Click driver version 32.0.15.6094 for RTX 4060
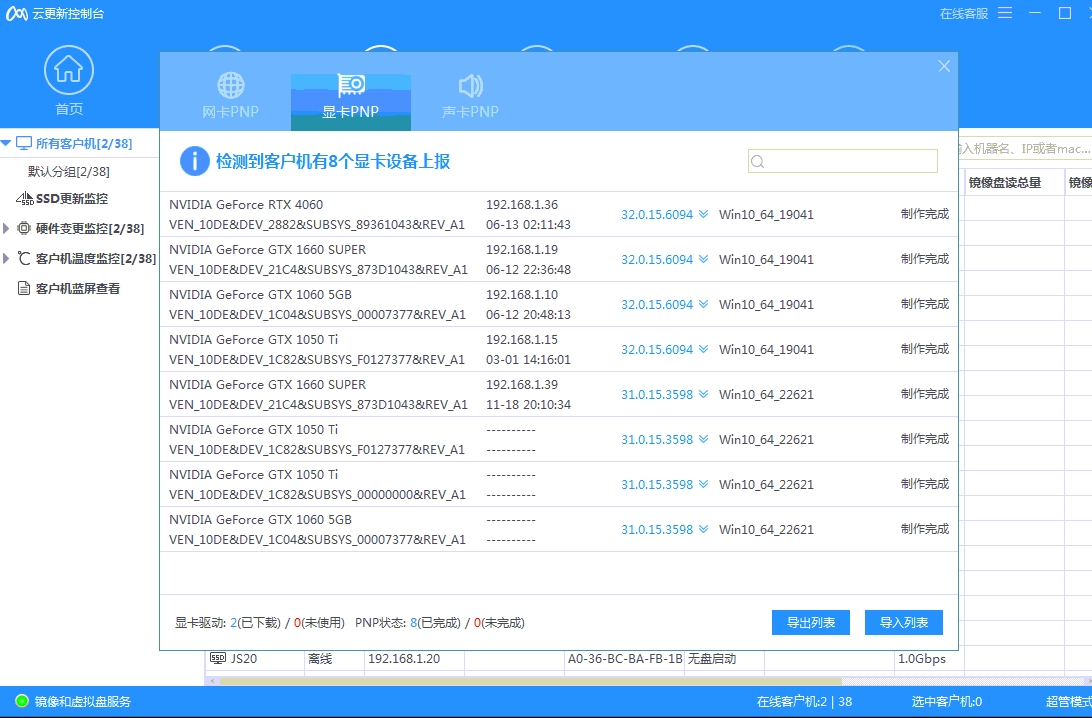This screenshot has width=1092, height=718. 657,214
